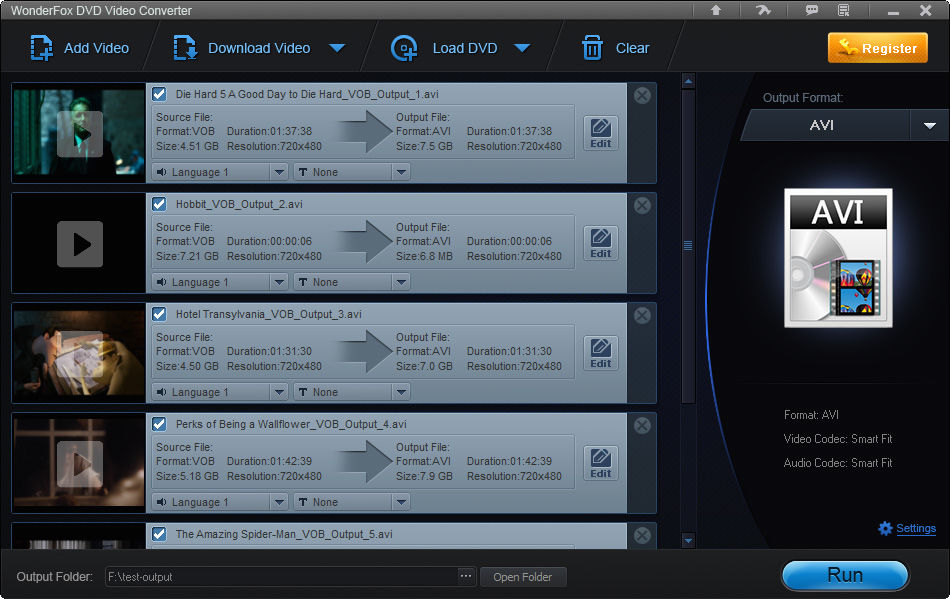950x599 pixels.
Task: Remove Hotel Transylvania item with X icon
Action: pos(642,316)
